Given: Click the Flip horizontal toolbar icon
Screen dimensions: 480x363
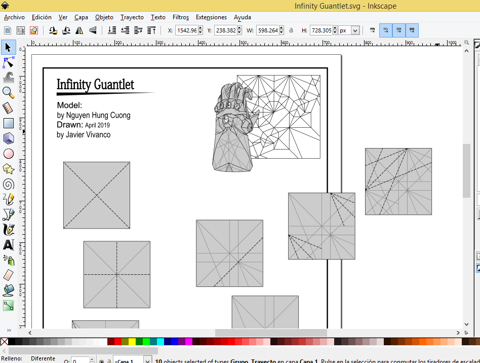Looking at the screenshot, I should click(x=79, y=31).
